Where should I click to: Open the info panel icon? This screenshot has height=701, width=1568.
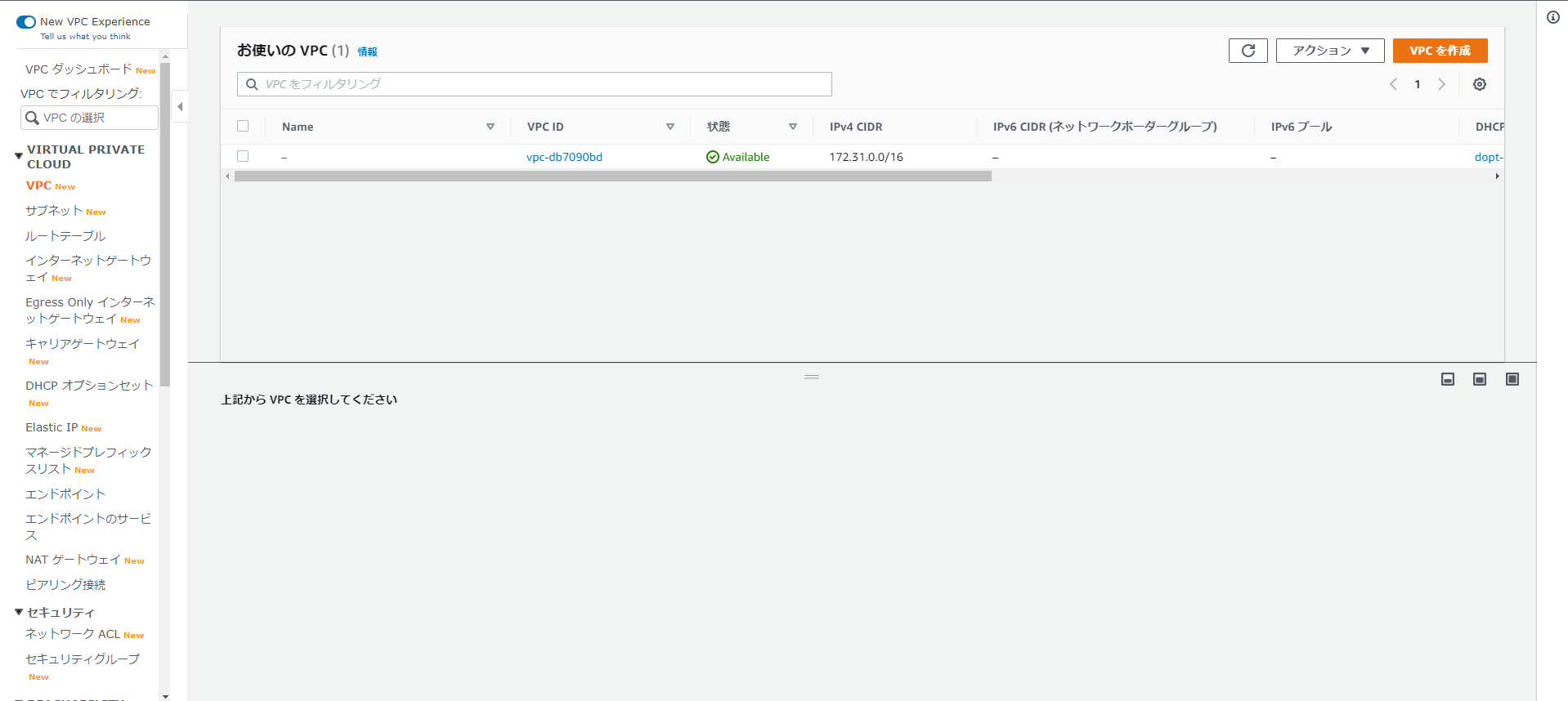click(x=1552, y=17)
